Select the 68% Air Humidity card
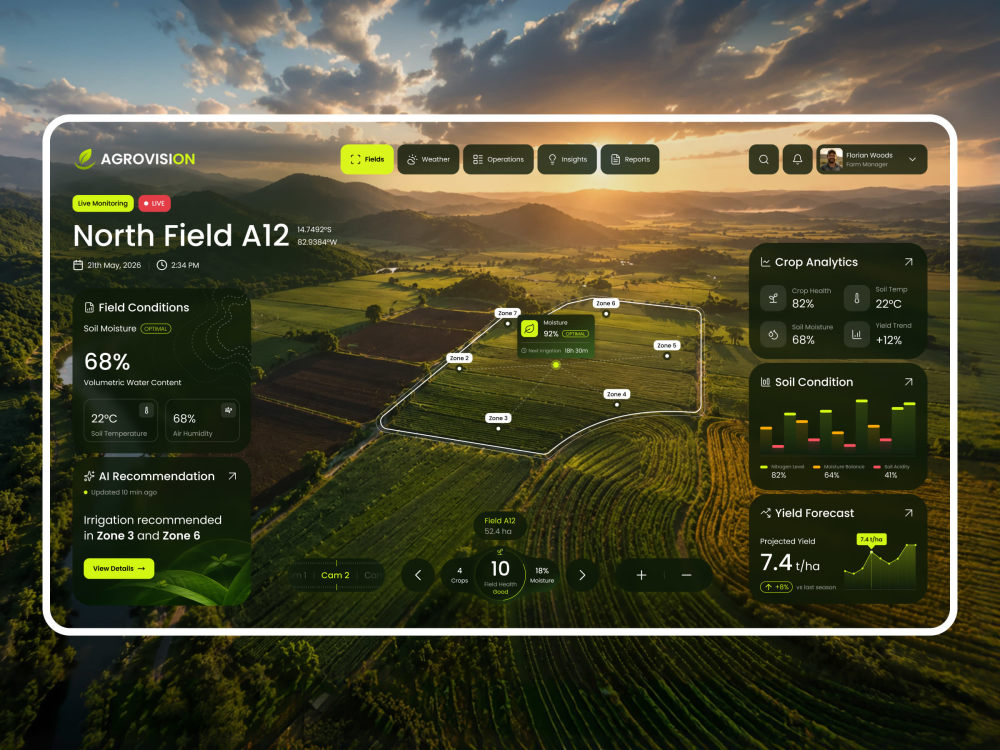This screenshot has height=750, width=1000. 202,420
